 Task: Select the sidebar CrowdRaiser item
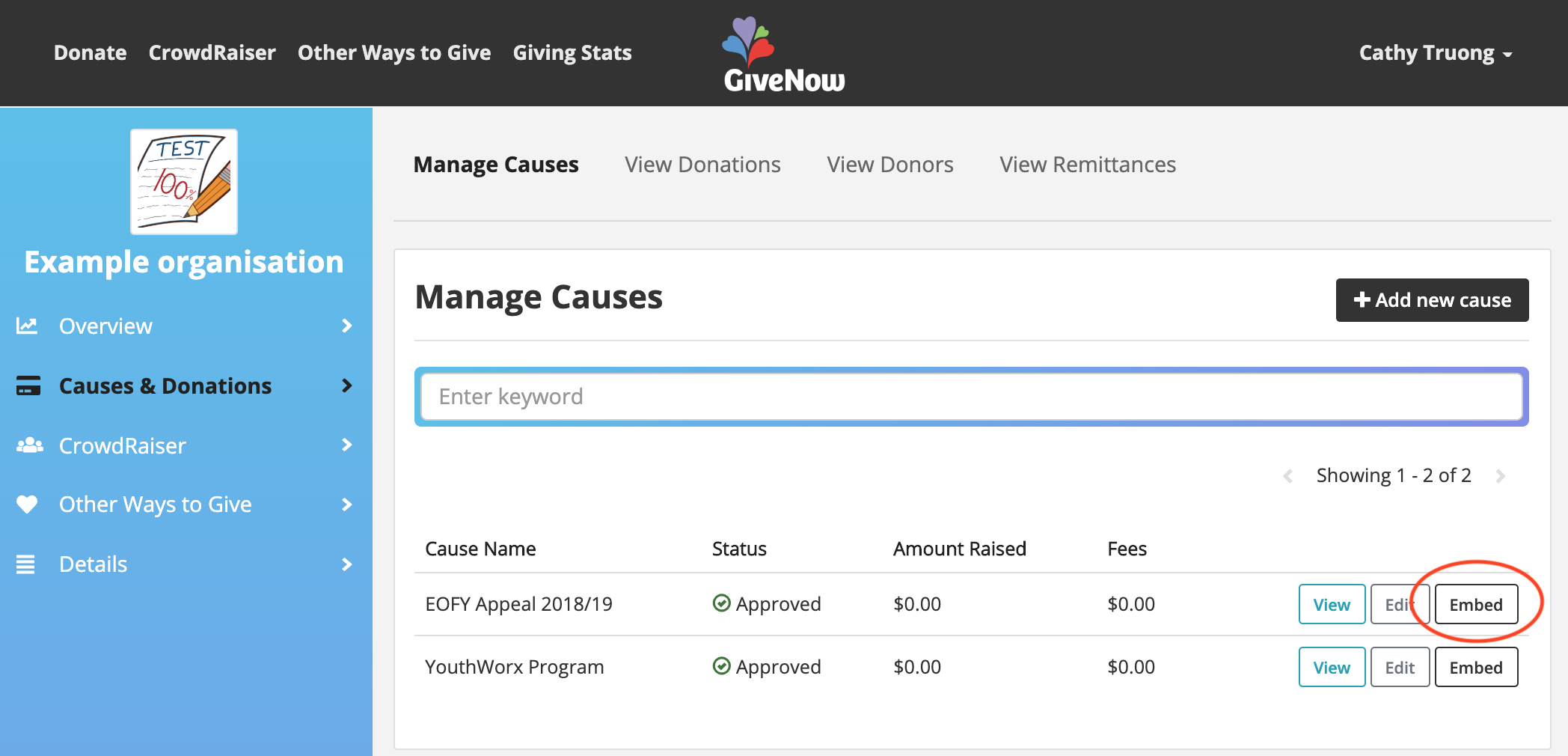coord(185,445)
